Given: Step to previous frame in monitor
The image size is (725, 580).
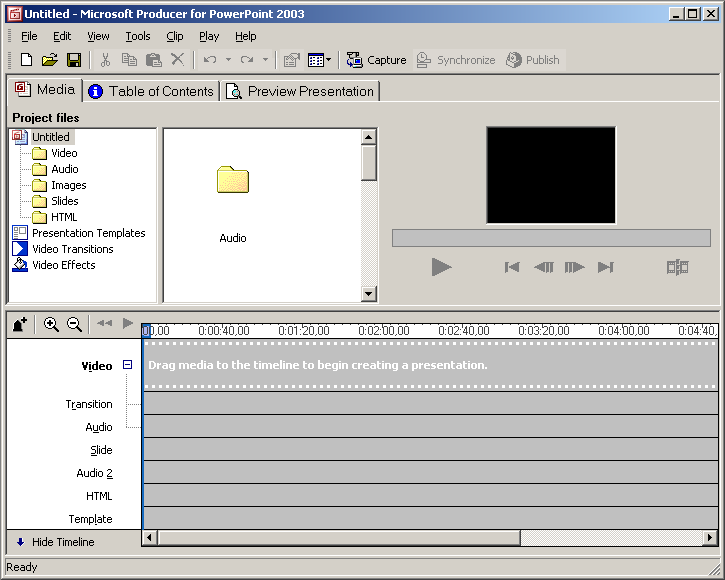Looking at the screenshot, I should tap(544, 267).
